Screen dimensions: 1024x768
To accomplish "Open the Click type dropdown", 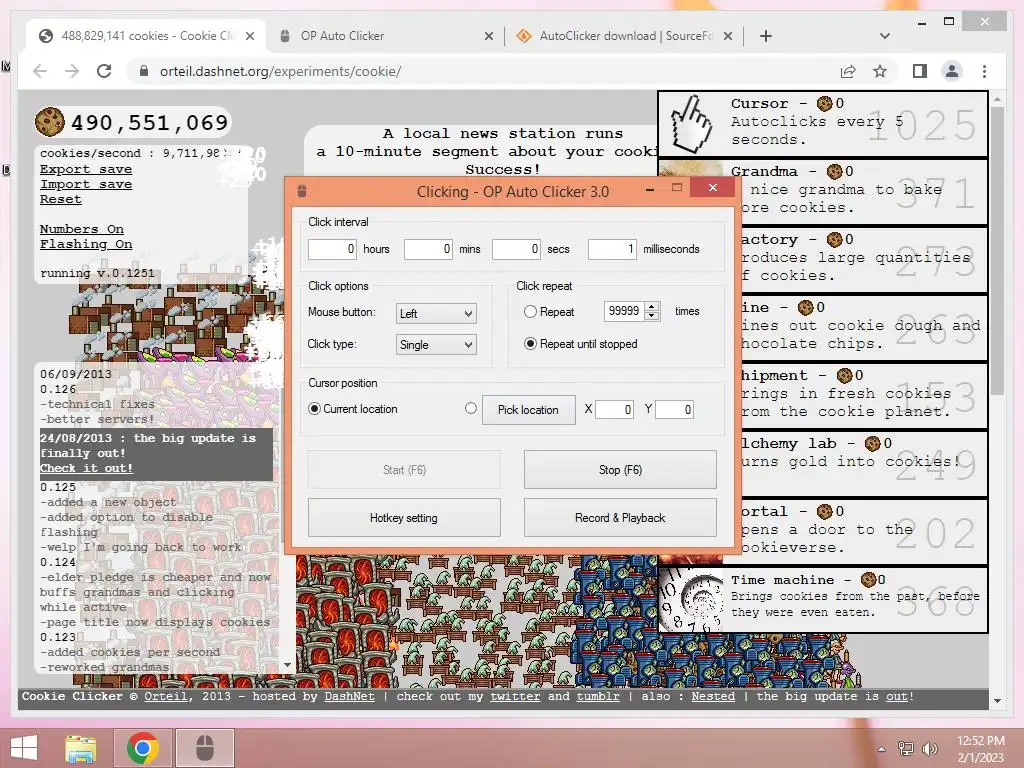I will [x=436, y=345].
